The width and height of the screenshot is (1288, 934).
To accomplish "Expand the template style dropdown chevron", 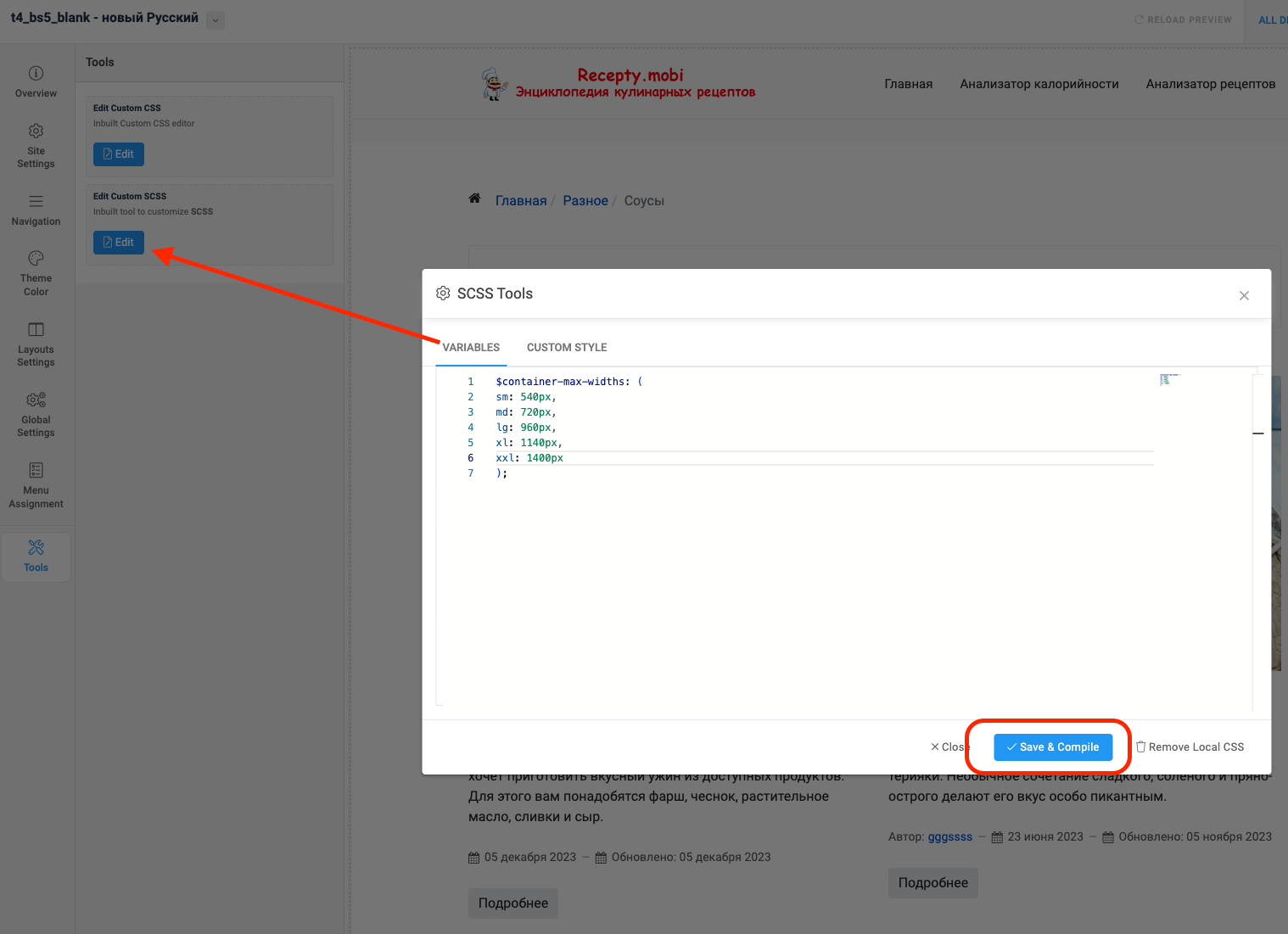I will click(x=216, y=20).
